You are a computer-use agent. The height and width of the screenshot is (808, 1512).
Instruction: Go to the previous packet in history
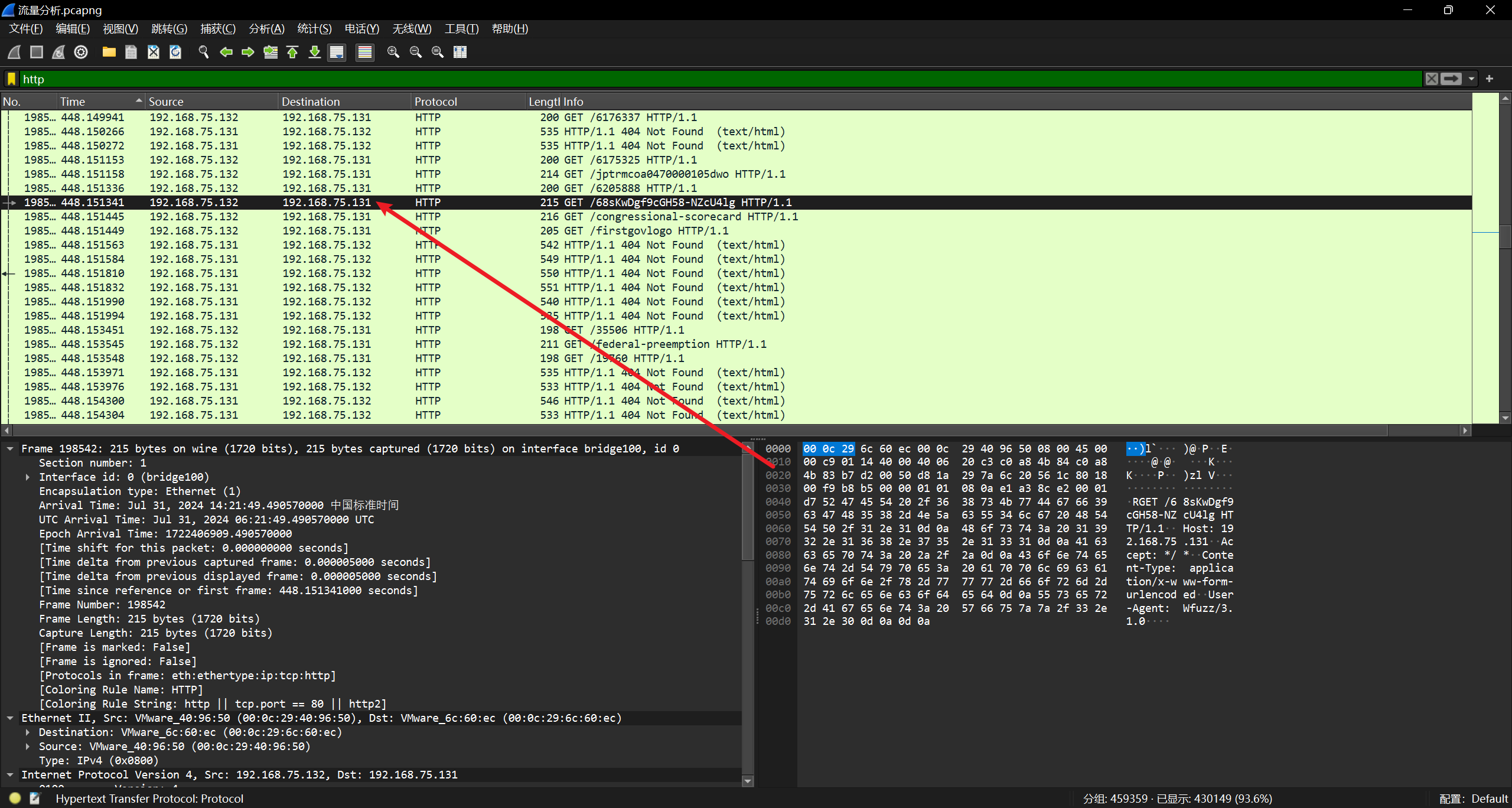pos(226,53)
